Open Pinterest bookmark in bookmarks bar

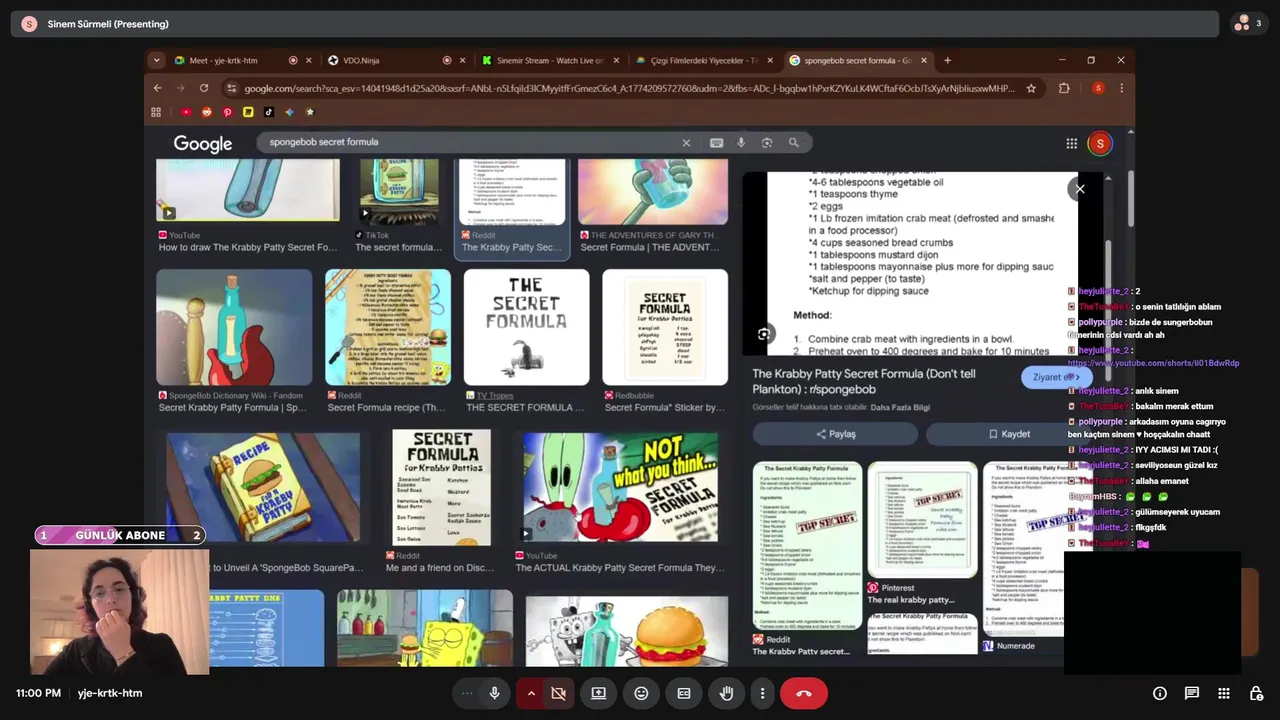227,112
